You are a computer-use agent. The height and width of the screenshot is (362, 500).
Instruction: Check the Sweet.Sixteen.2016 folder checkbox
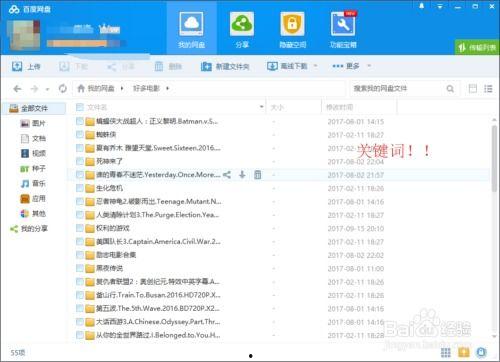coord(80,148)
